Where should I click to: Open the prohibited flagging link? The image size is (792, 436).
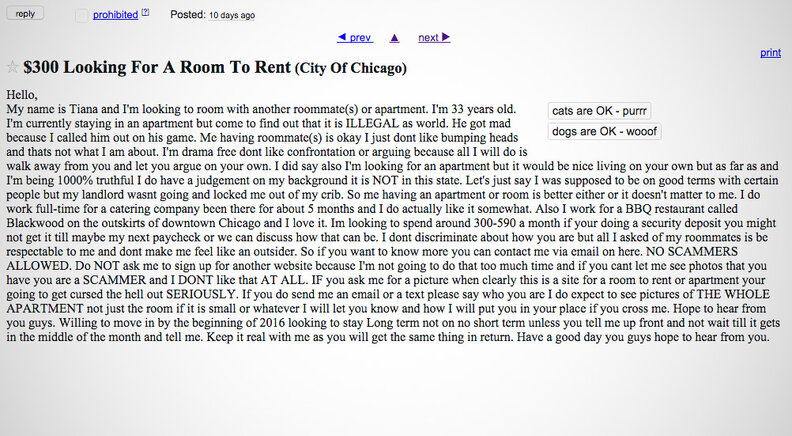[x=115, y=15]
